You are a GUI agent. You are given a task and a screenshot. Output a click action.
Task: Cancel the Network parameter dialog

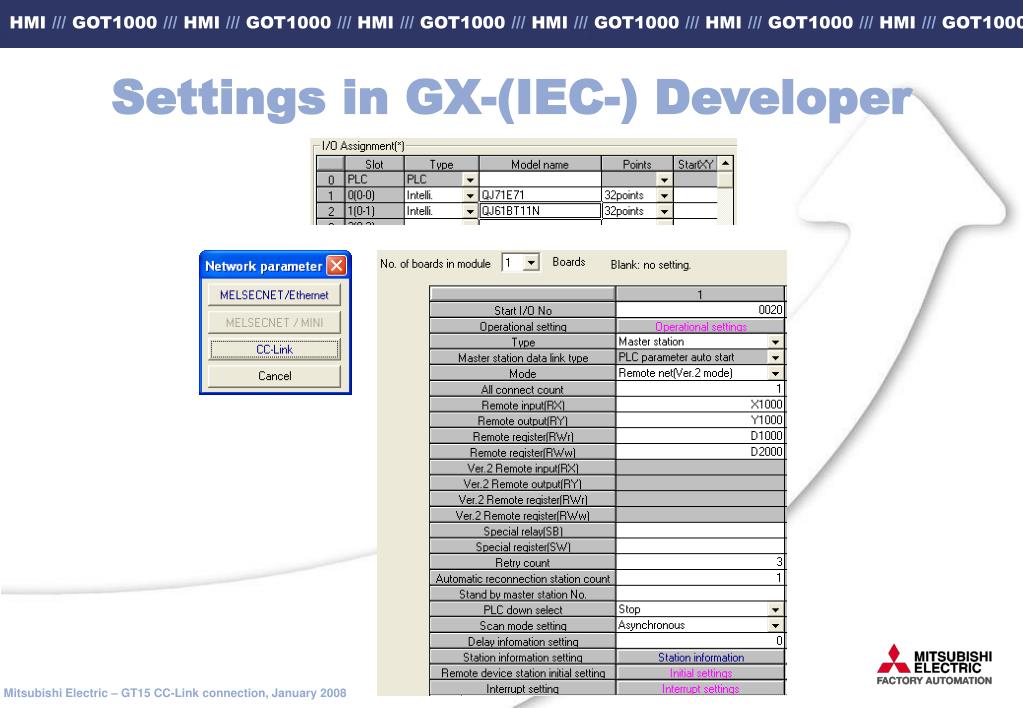pos(274,376)
